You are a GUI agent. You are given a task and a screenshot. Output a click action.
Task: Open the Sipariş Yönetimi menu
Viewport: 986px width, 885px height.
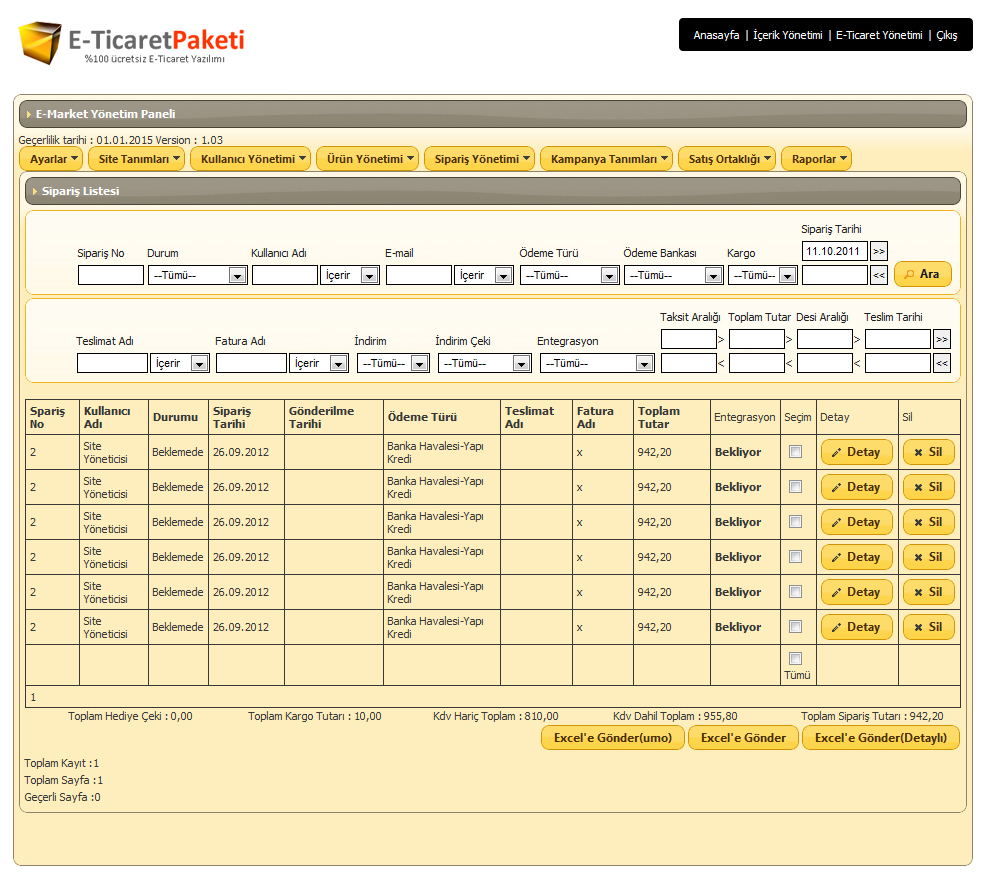coord(479,159)
